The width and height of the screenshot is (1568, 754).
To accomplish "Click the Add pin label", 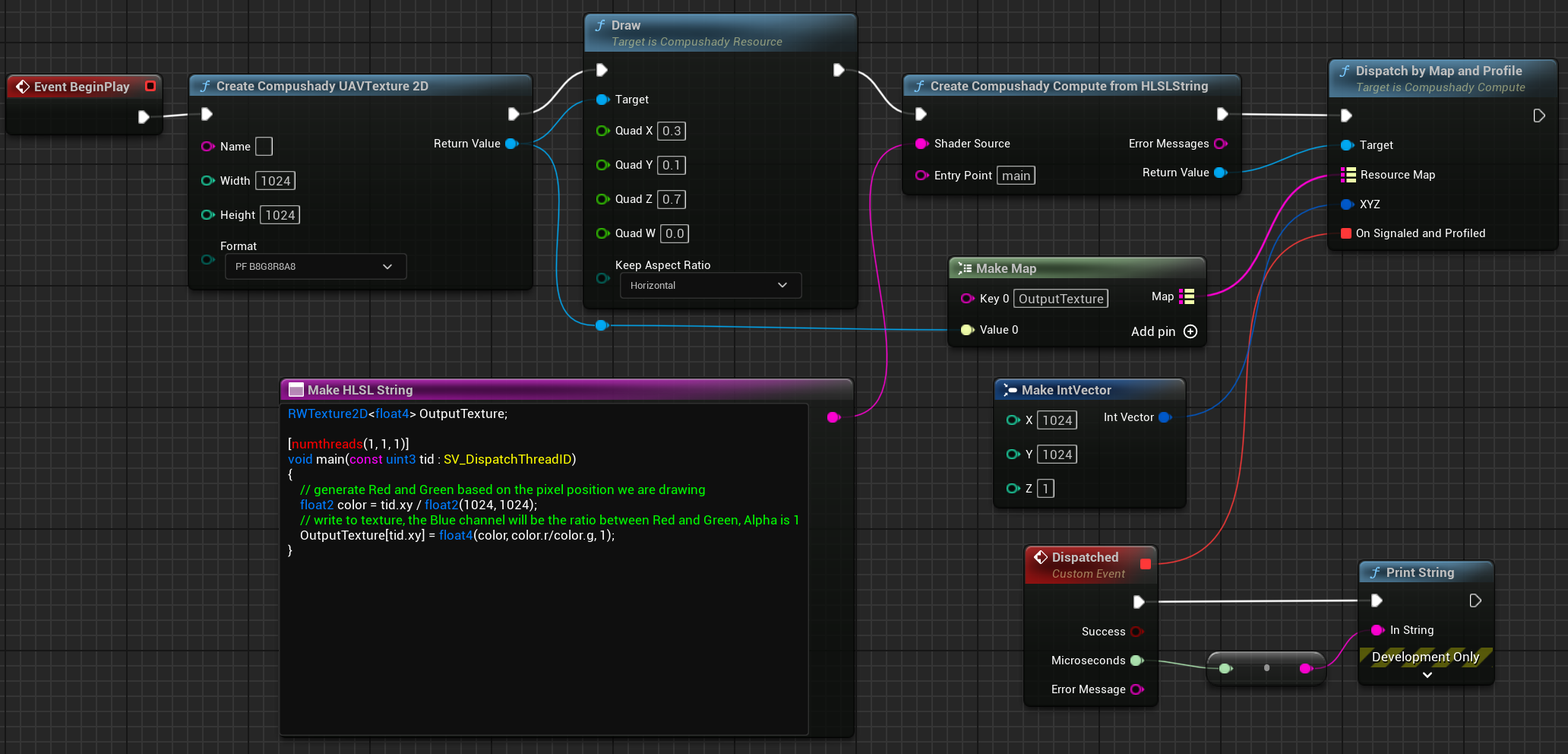I will (1152, 331).
